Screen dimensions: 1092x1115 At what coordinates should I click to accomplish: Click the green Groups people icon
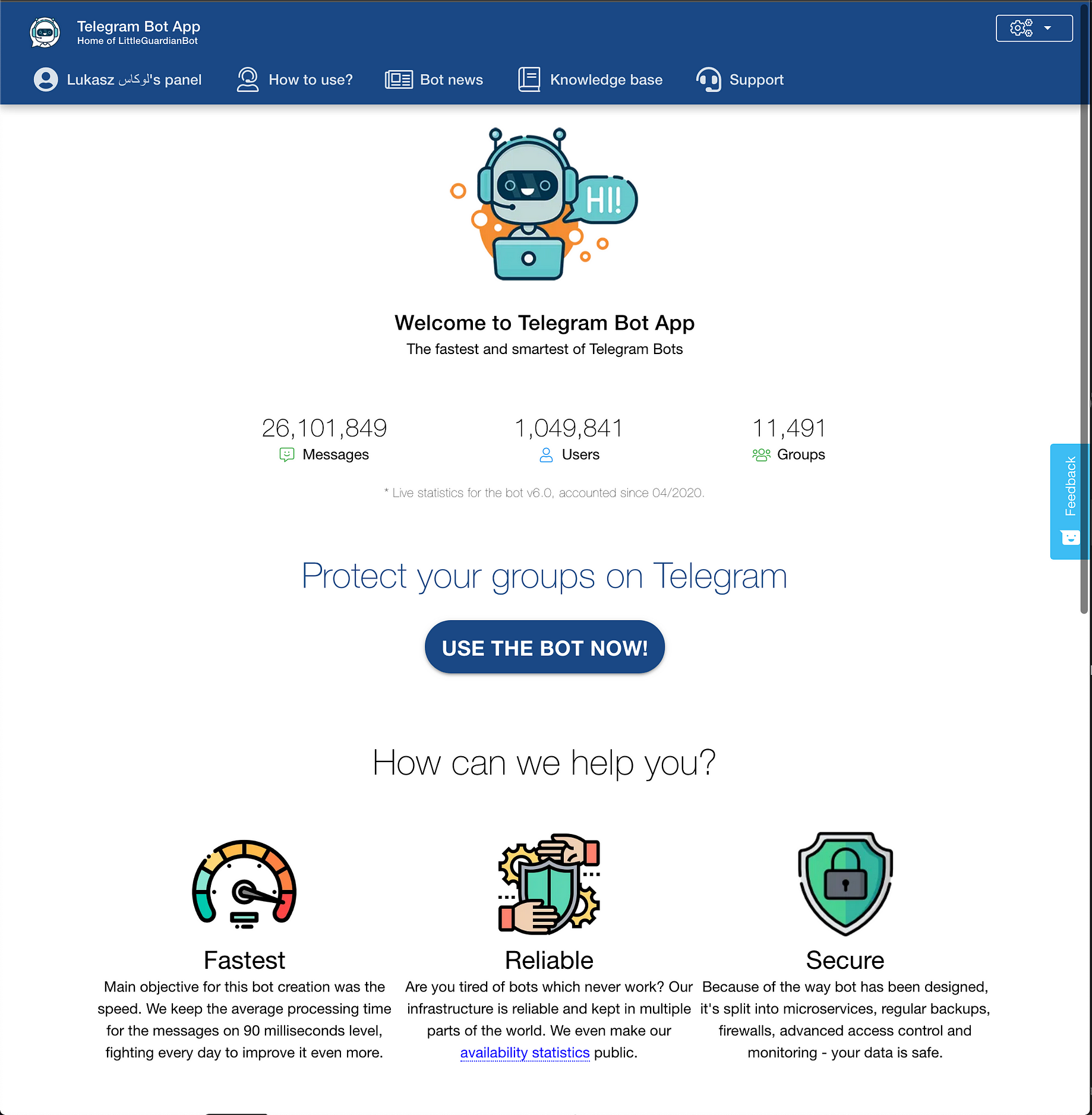(761, 455)
